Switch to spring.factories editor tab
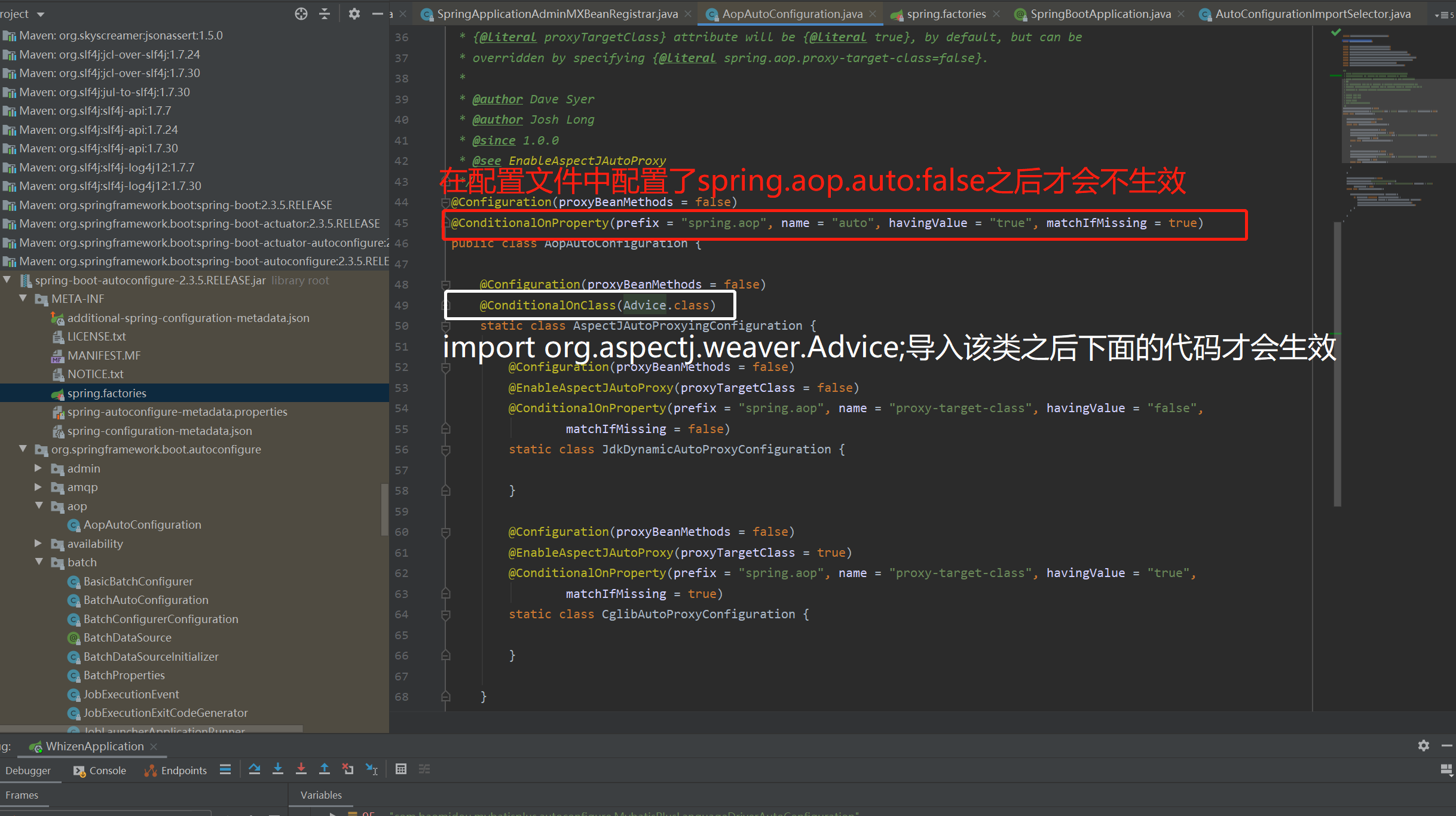 tap(946, 14)
